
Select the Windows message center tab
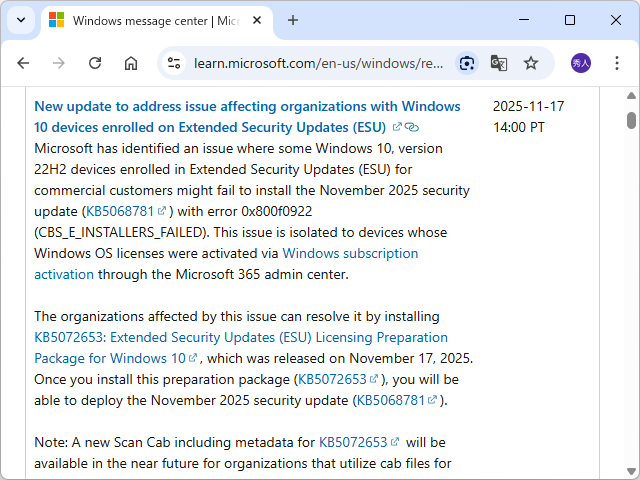pos(157,20)
